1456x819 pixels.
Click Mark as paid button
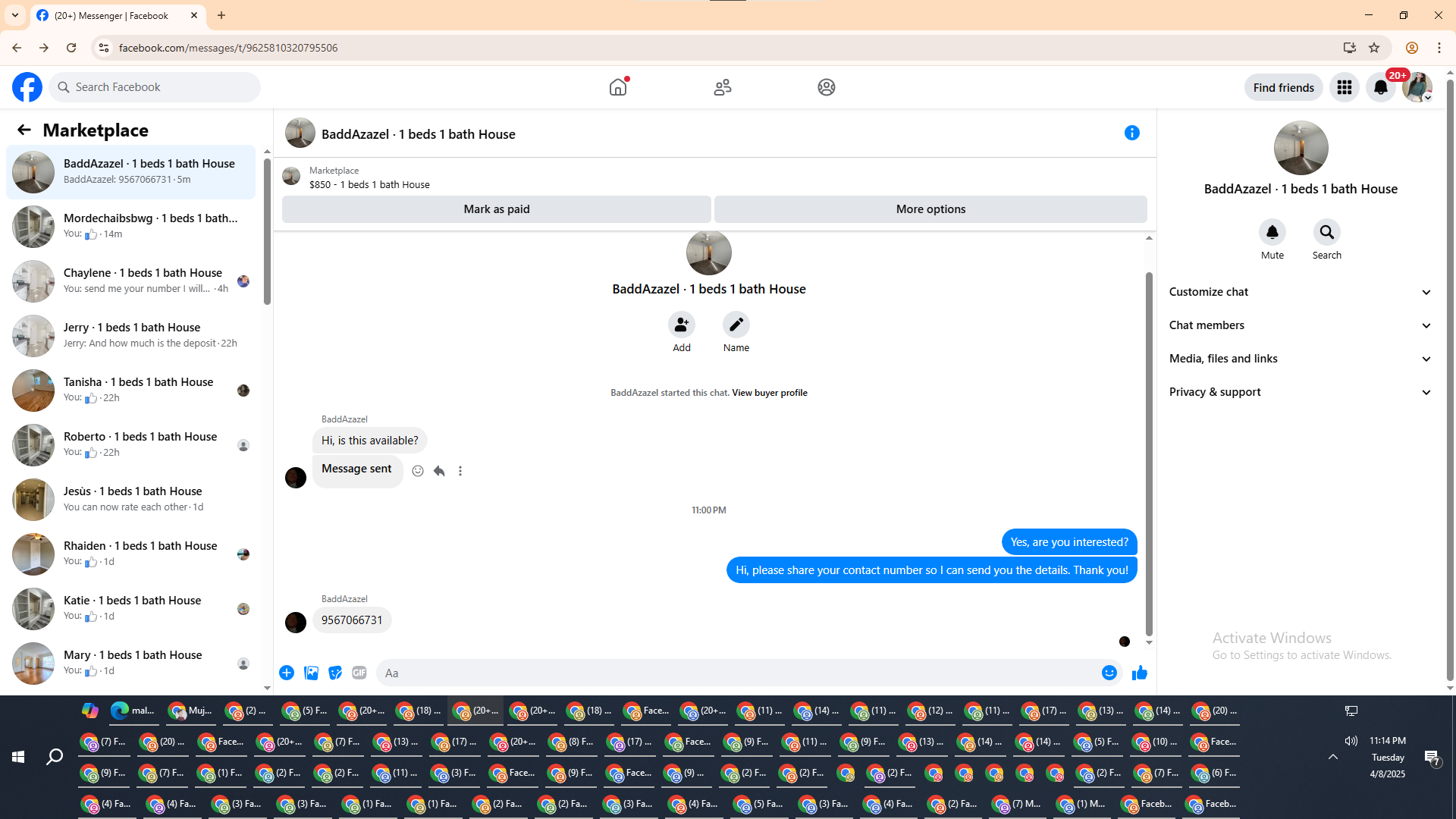tap(496, 209)
